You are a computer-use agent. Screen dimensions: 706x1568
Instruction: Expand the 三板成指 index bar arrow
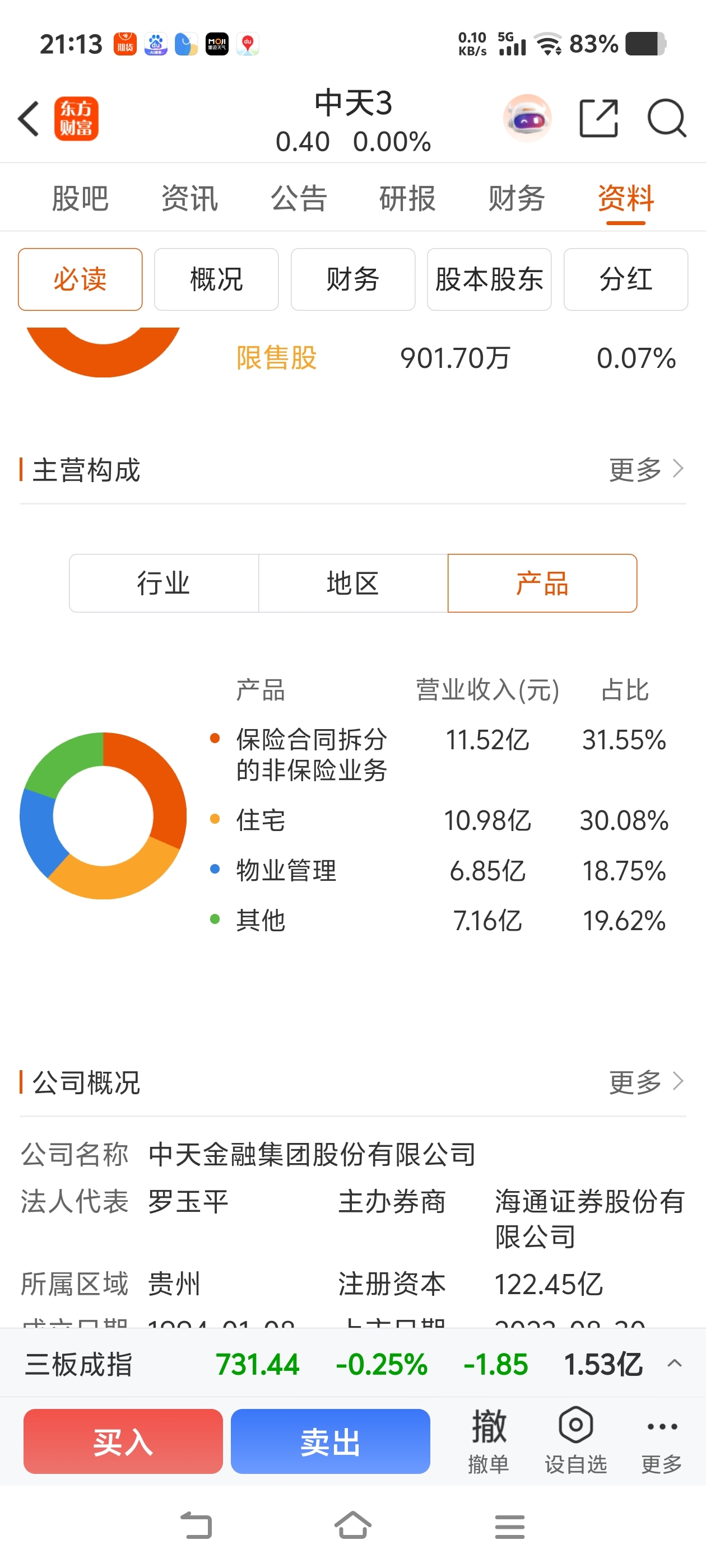674,1364
